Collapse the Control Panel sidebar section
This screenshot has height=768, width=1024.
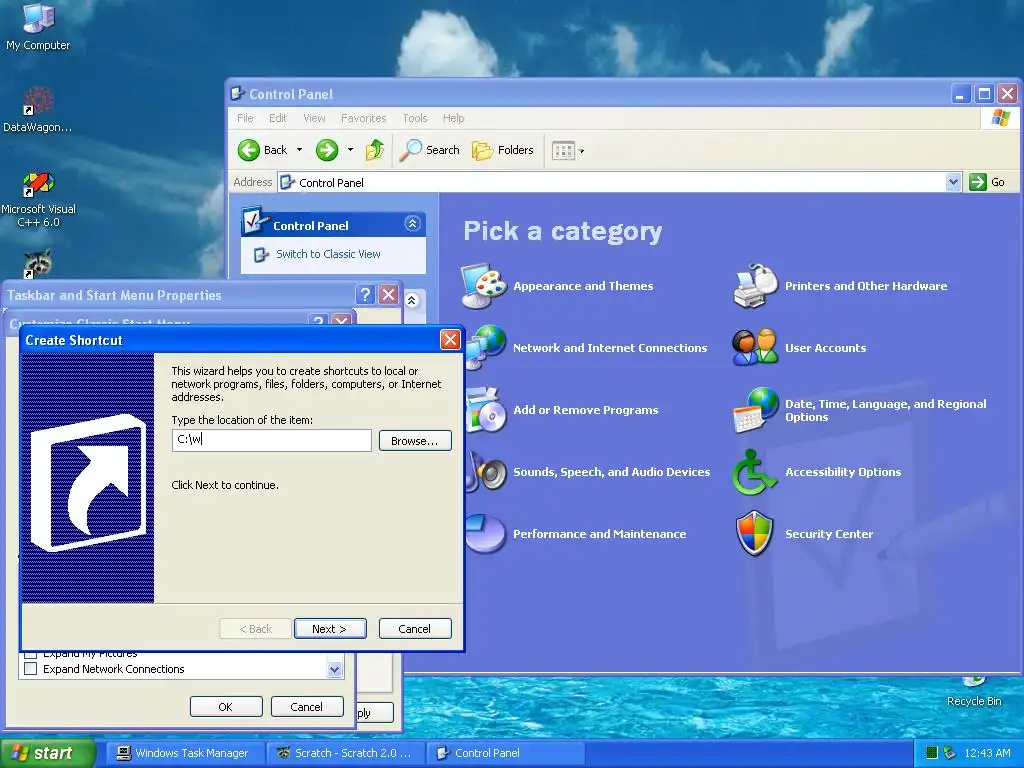coord(412,223)
